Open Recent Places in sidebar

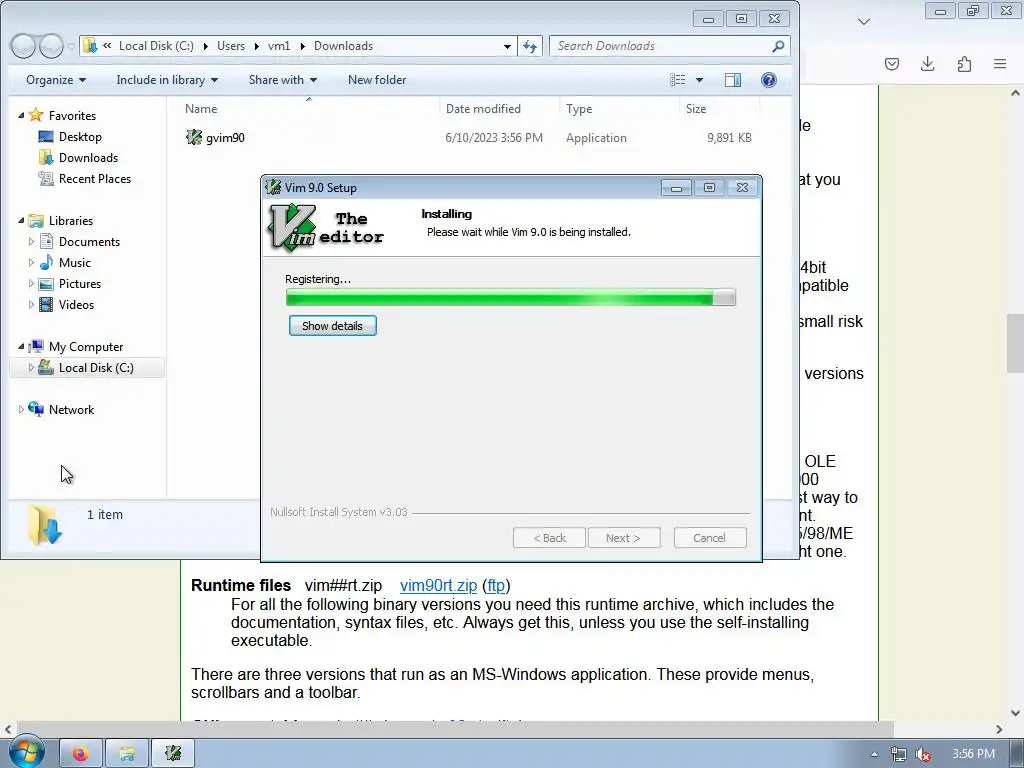click(x=95, y=178)
